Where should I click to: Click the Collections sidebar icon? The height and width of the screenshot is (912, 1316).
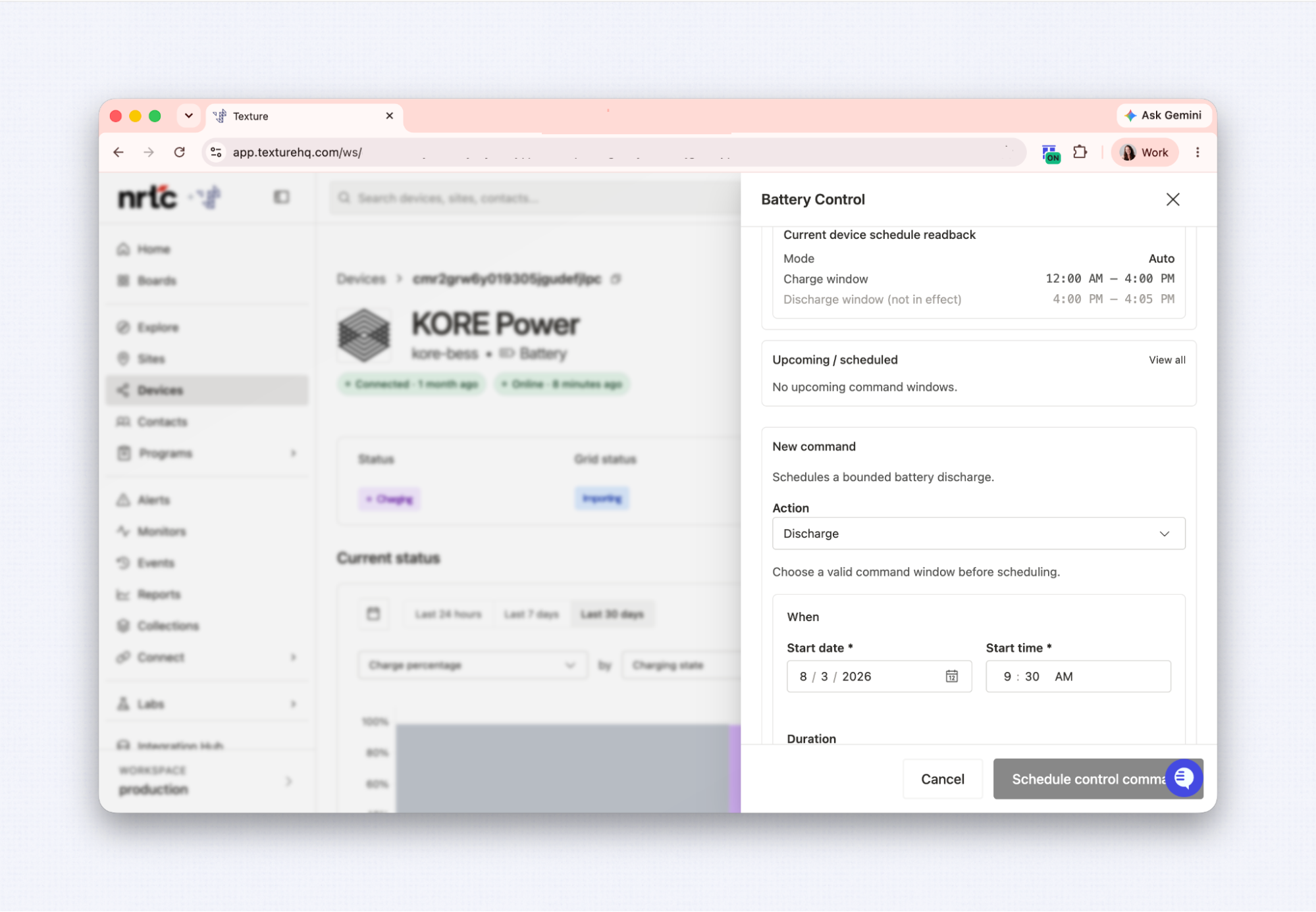pyautogui.click(x=123, y=626)
